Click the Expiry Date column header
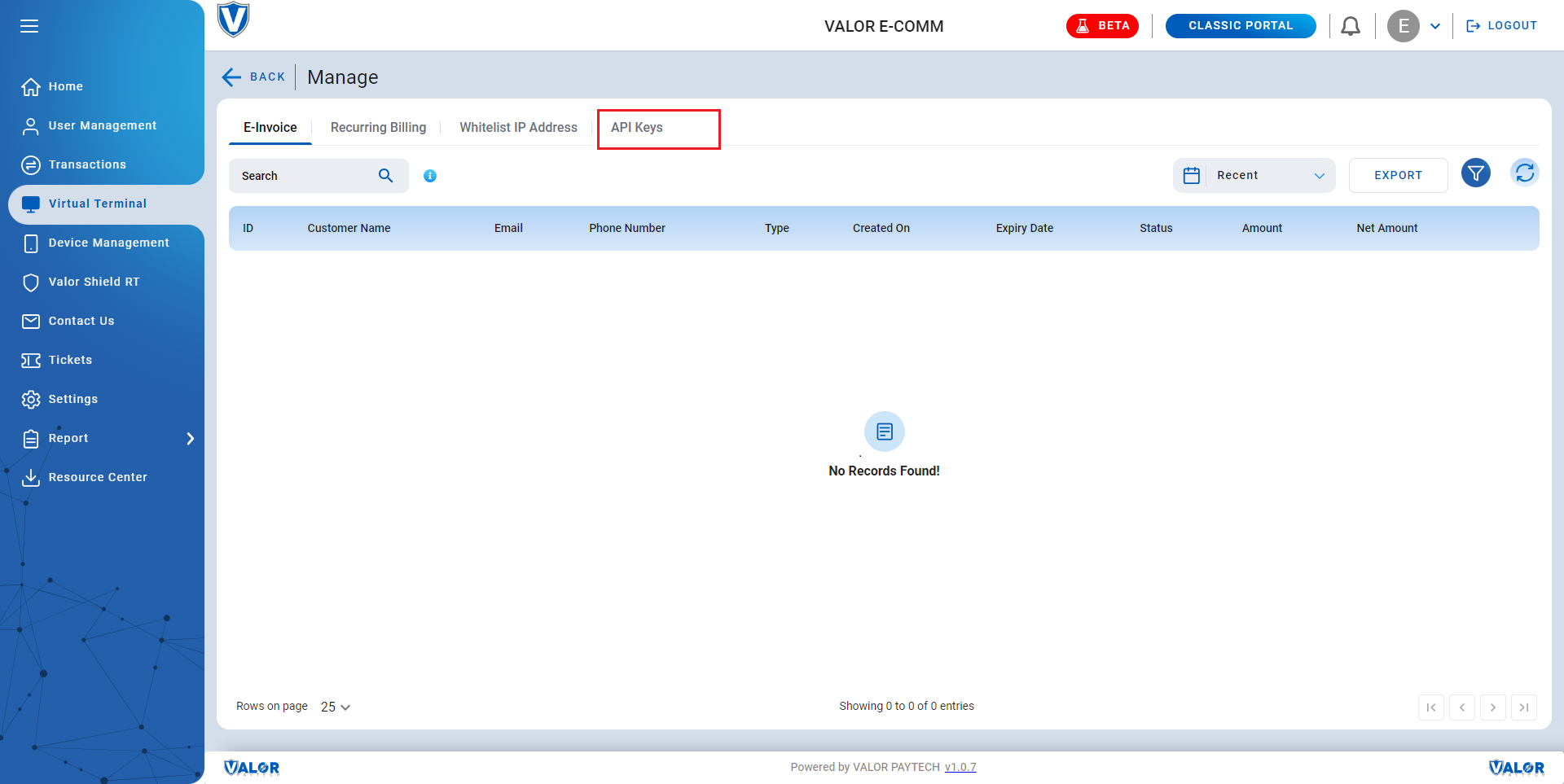Screen dimensions: 1564x784 [1025, 228]
